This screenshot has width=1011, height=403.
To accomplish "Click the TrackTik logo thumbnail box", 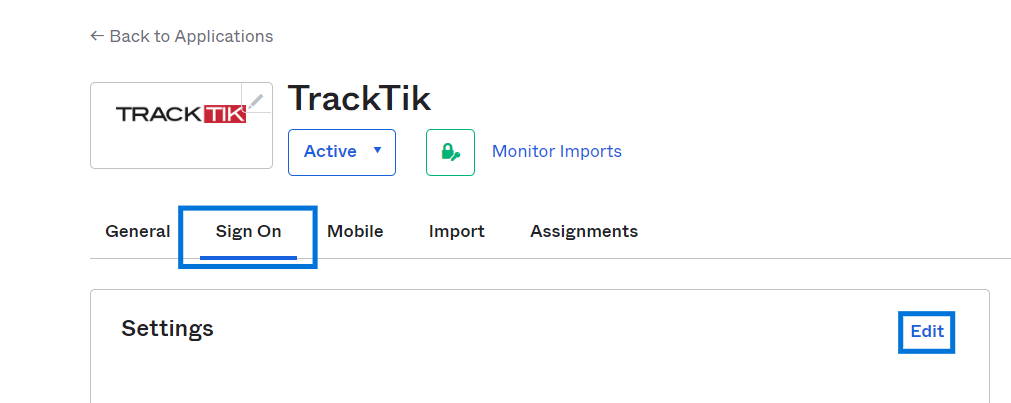I will (x=181, y=125).
